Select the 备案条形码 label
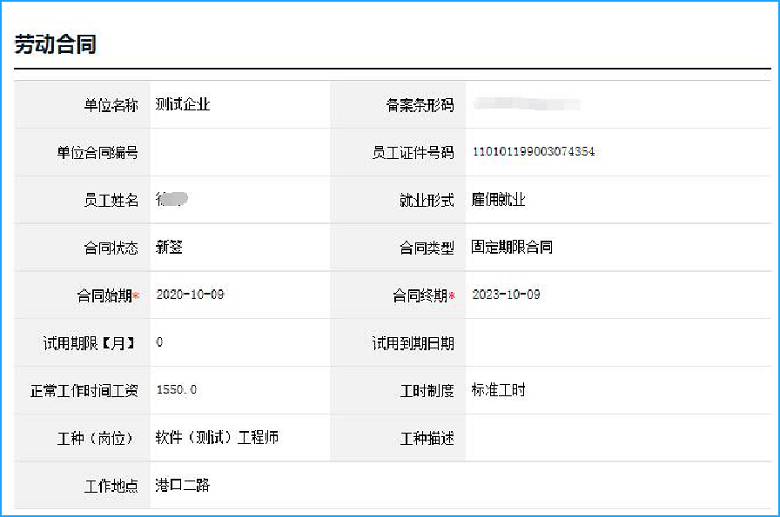 pyautogui.click(x=420, y=105)
